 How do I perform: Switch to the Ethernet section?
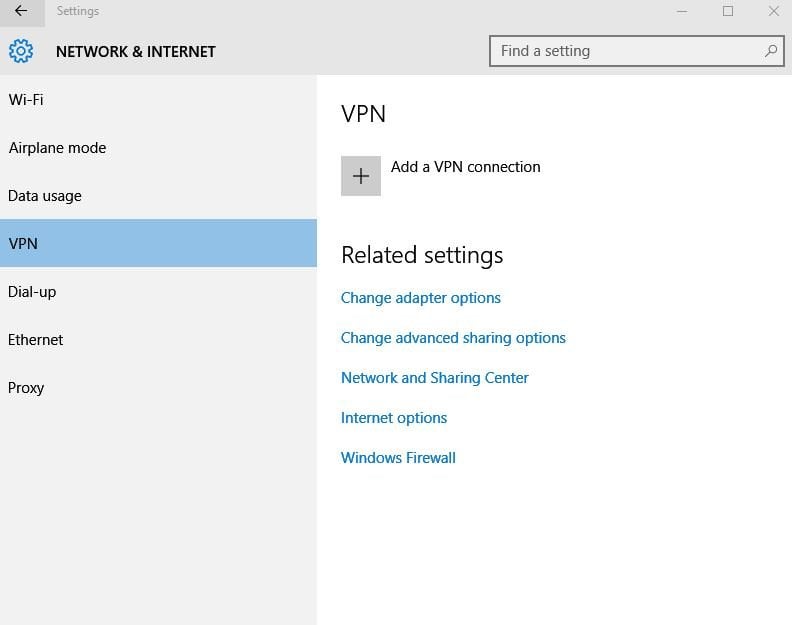(158, 340)
